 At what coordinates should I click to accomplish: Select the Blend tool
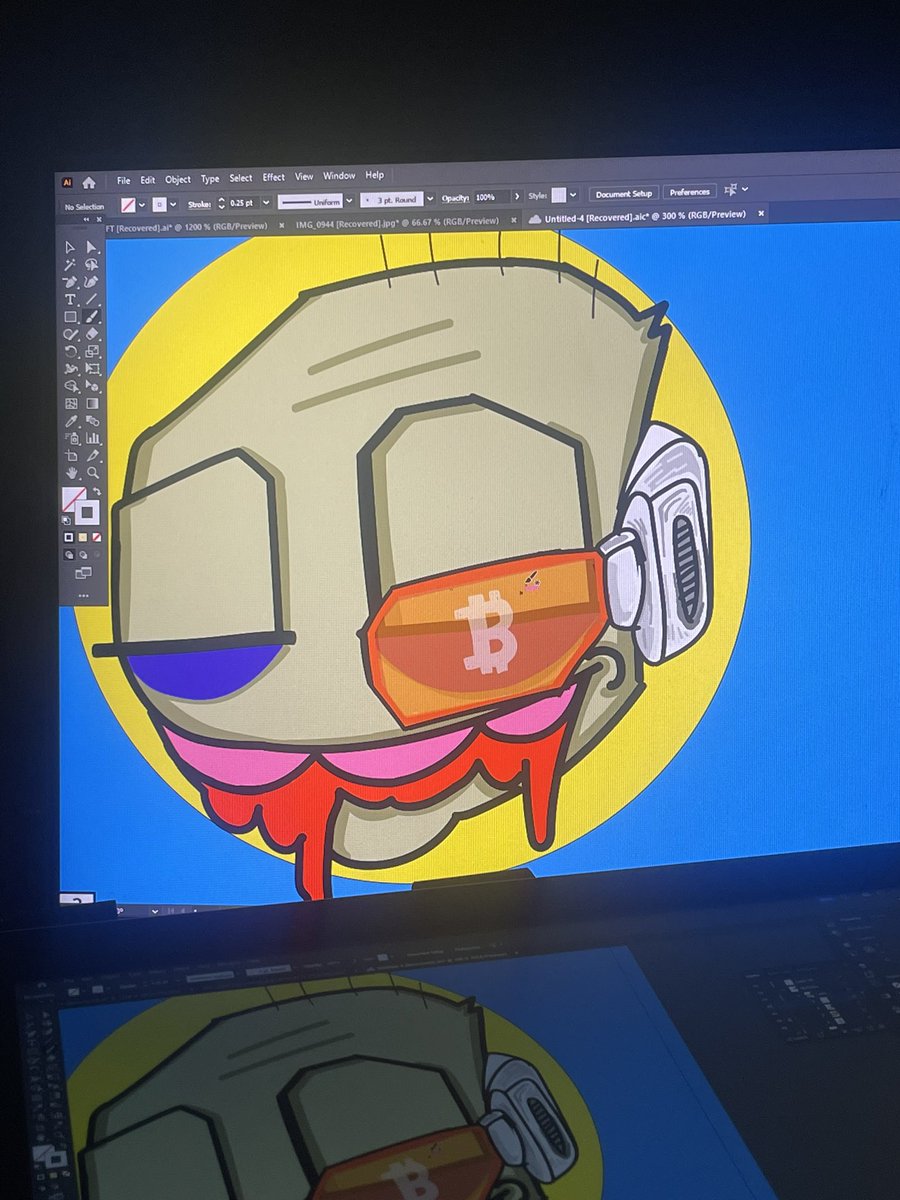coord(92,421)
